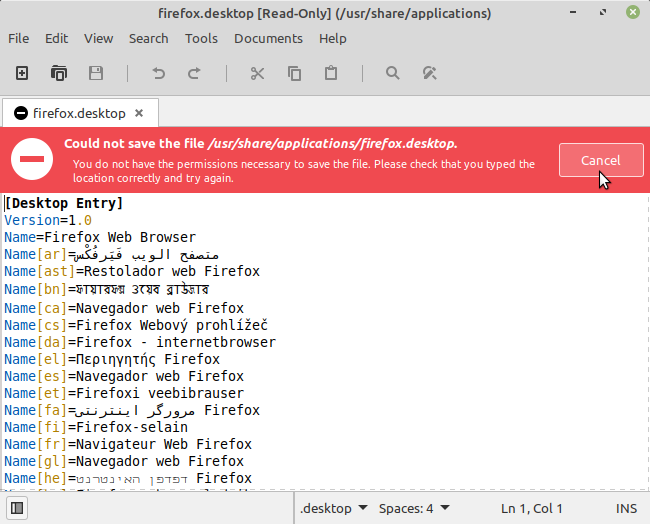This screenshot has width=650, height=524.
Task: Close the window with green X button
Action: point(633,12)
